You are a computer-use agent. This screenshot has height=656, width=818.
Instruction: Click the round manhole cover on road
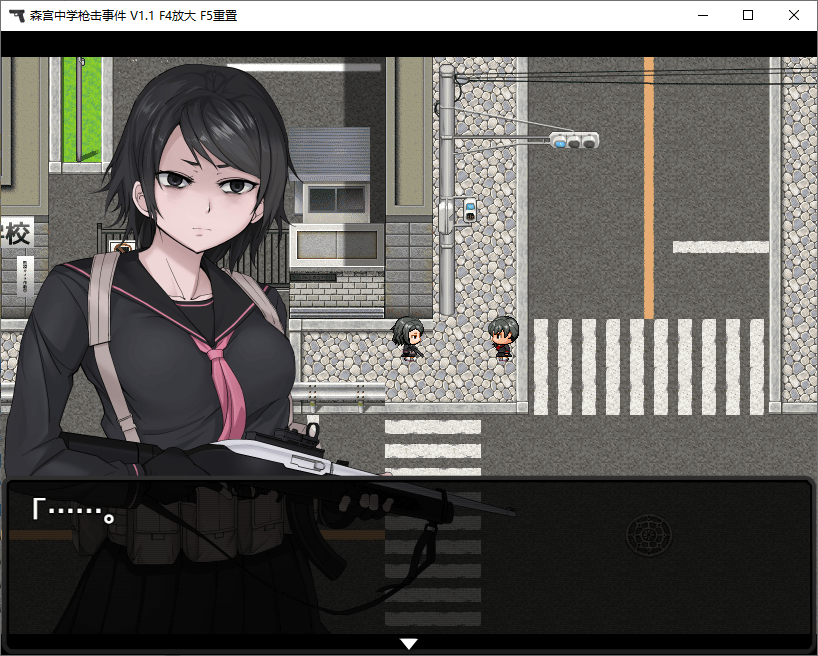pos(647,534)
